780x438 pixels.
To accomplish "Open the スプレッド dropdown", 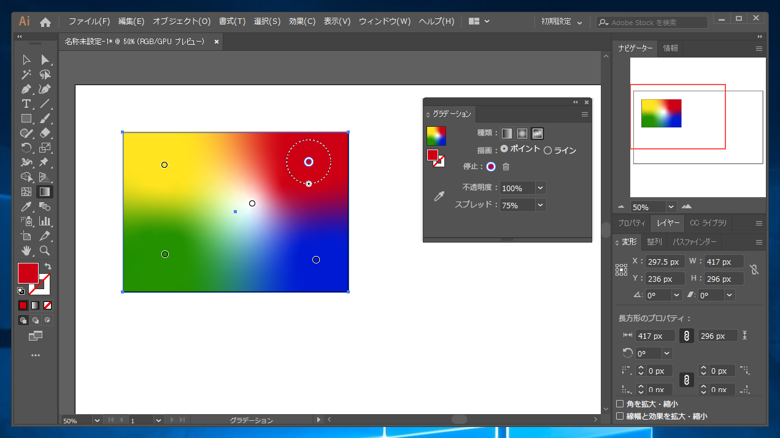I will 540,205.
